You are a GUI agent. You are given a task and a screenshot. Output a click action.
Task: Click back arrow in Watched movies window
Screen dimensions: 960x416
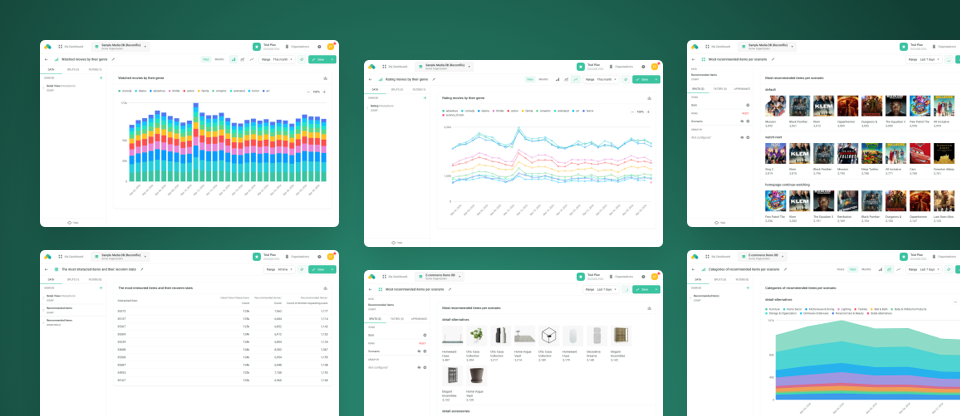click(47, 59)
